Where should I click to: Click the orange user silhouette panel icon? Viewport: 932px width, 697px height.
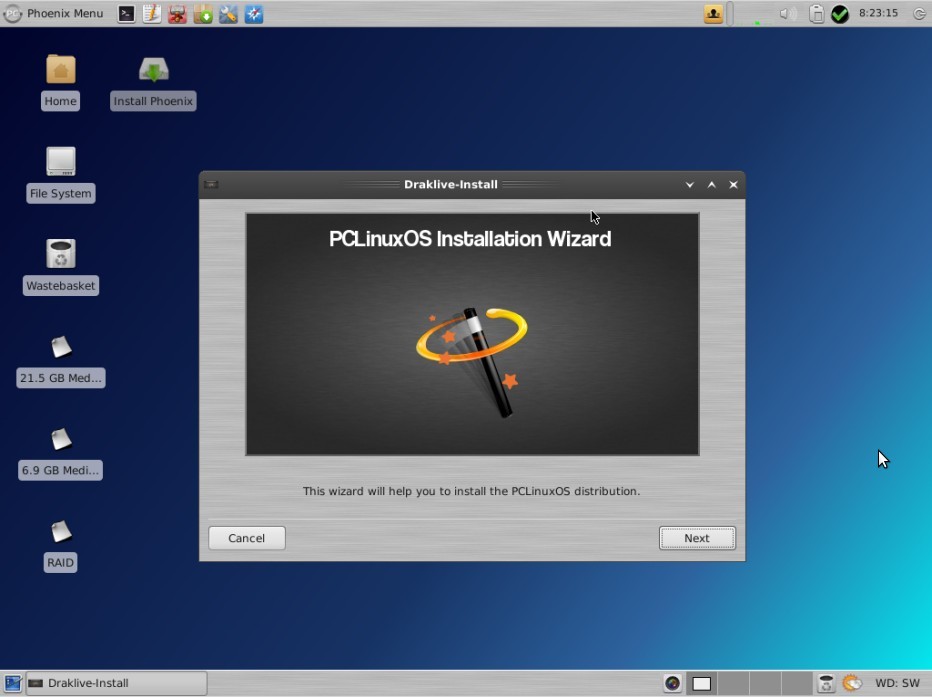[x=713, y=14]
